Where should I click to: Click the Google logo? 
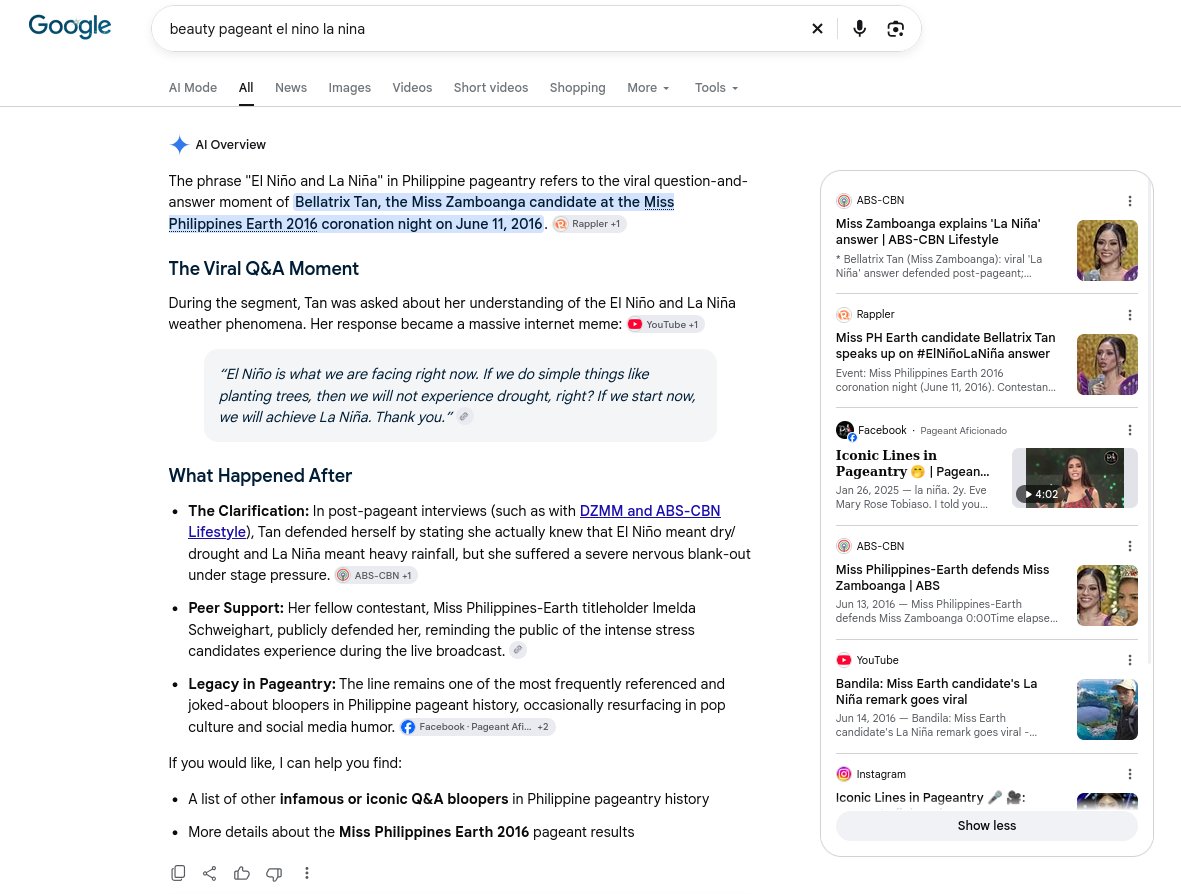click(69, 26)
